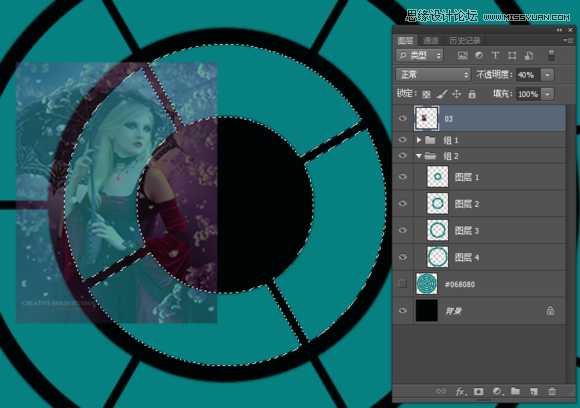Viewport: 580px width, 408px height.
Task: Expand the 组 1 group
Action: 418,140
